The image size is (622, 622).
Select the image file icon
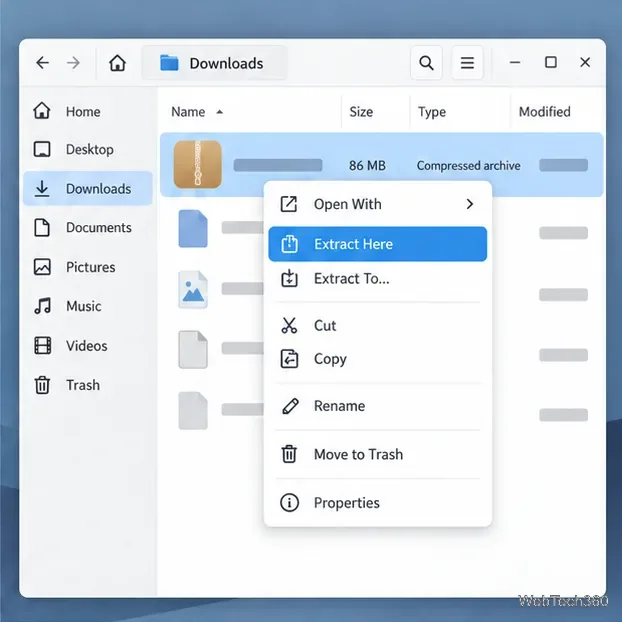193,290
